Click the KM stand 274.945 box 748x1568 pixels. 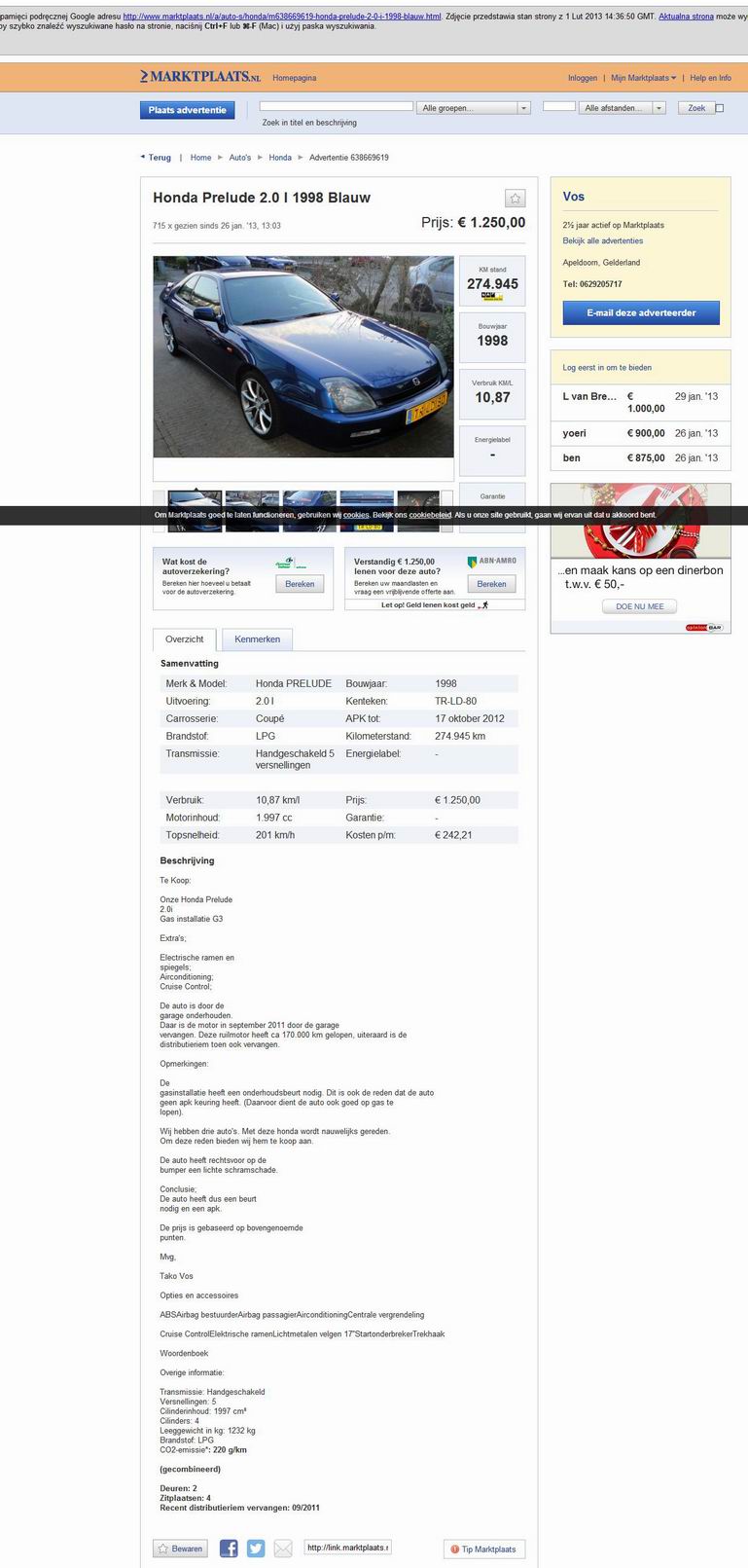(492, 281)
